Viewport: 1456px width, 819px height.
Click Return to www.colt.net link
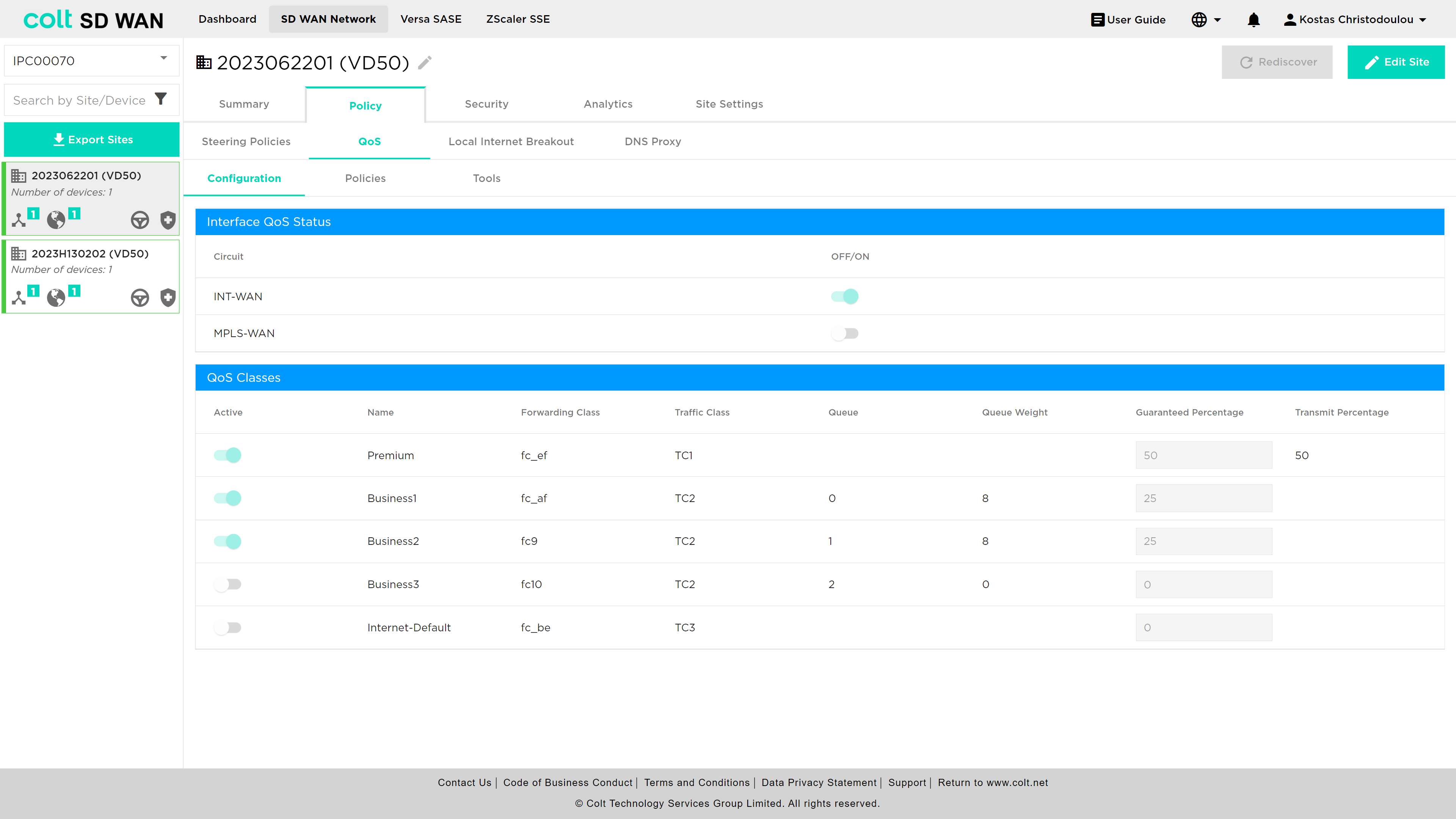[993, 783]
